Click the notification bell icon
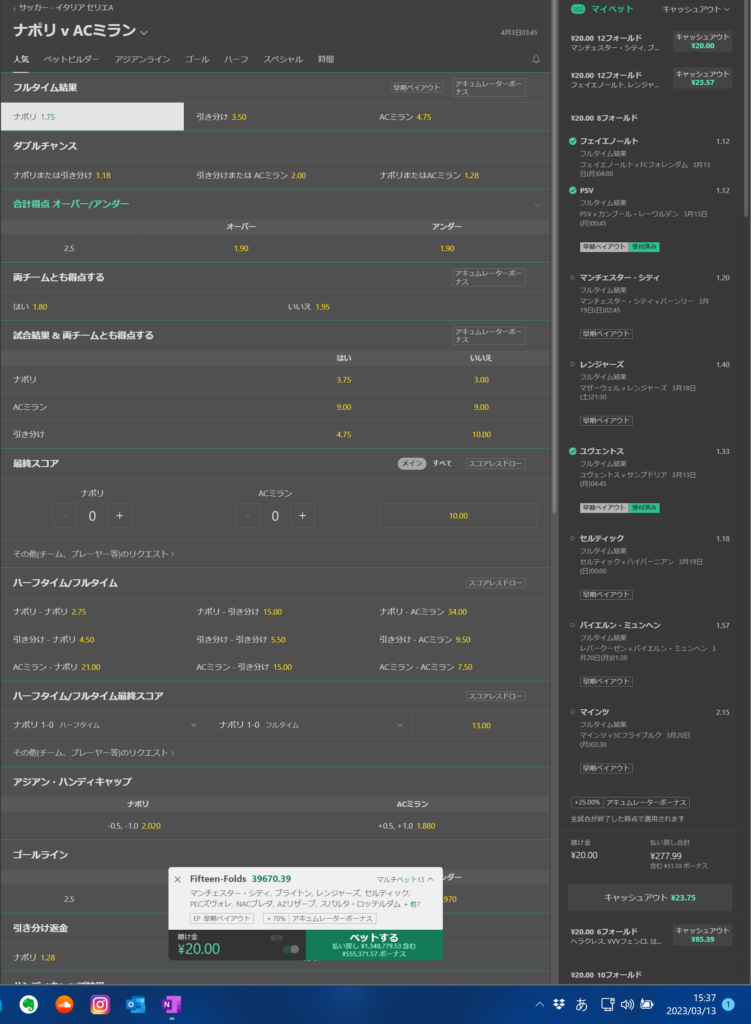Screen dimensions: 751x1024 535,59
